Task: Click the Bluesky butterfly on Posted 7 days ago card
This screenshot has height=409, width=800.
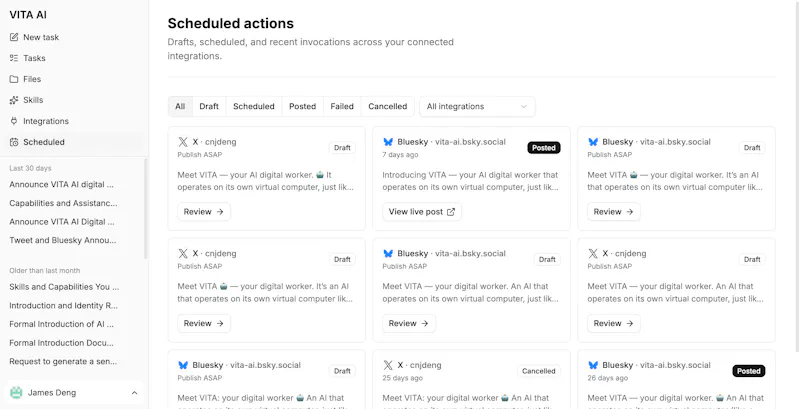Action: pyautogui.click(x=388, y=142)
